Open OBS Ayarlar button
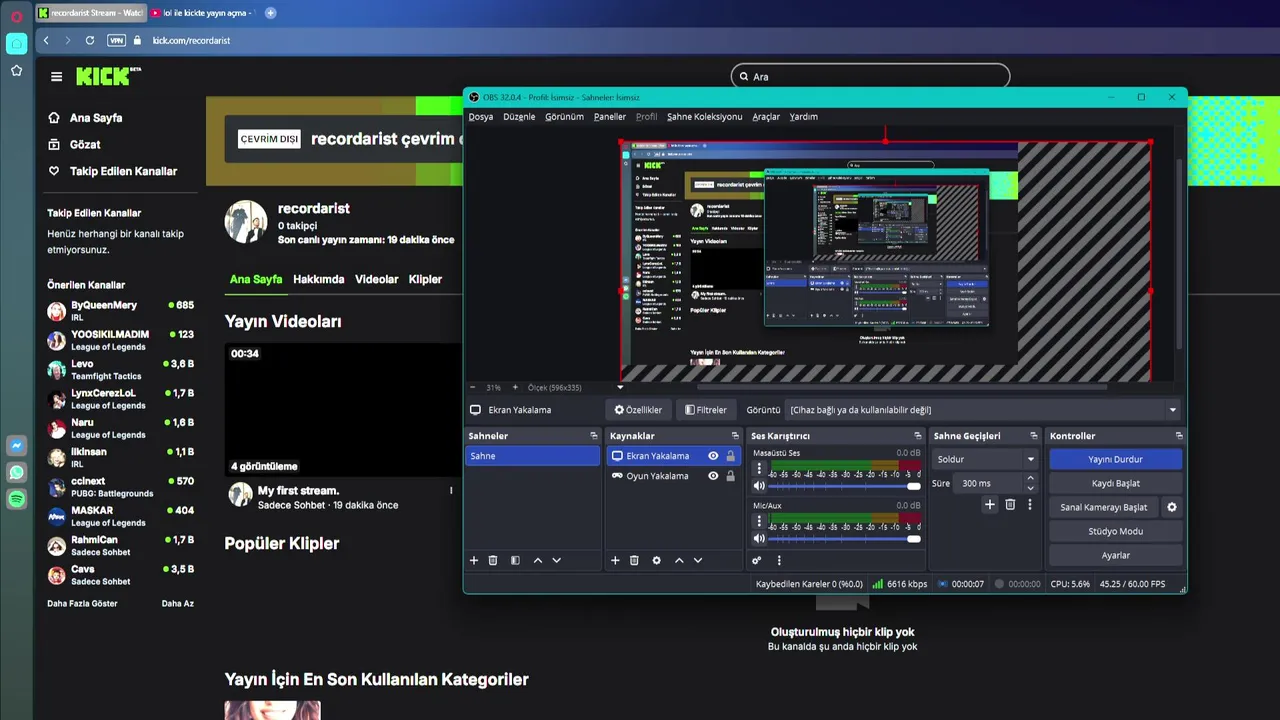The height and width of the screenshot is (720, 1280). point(1115,555)
